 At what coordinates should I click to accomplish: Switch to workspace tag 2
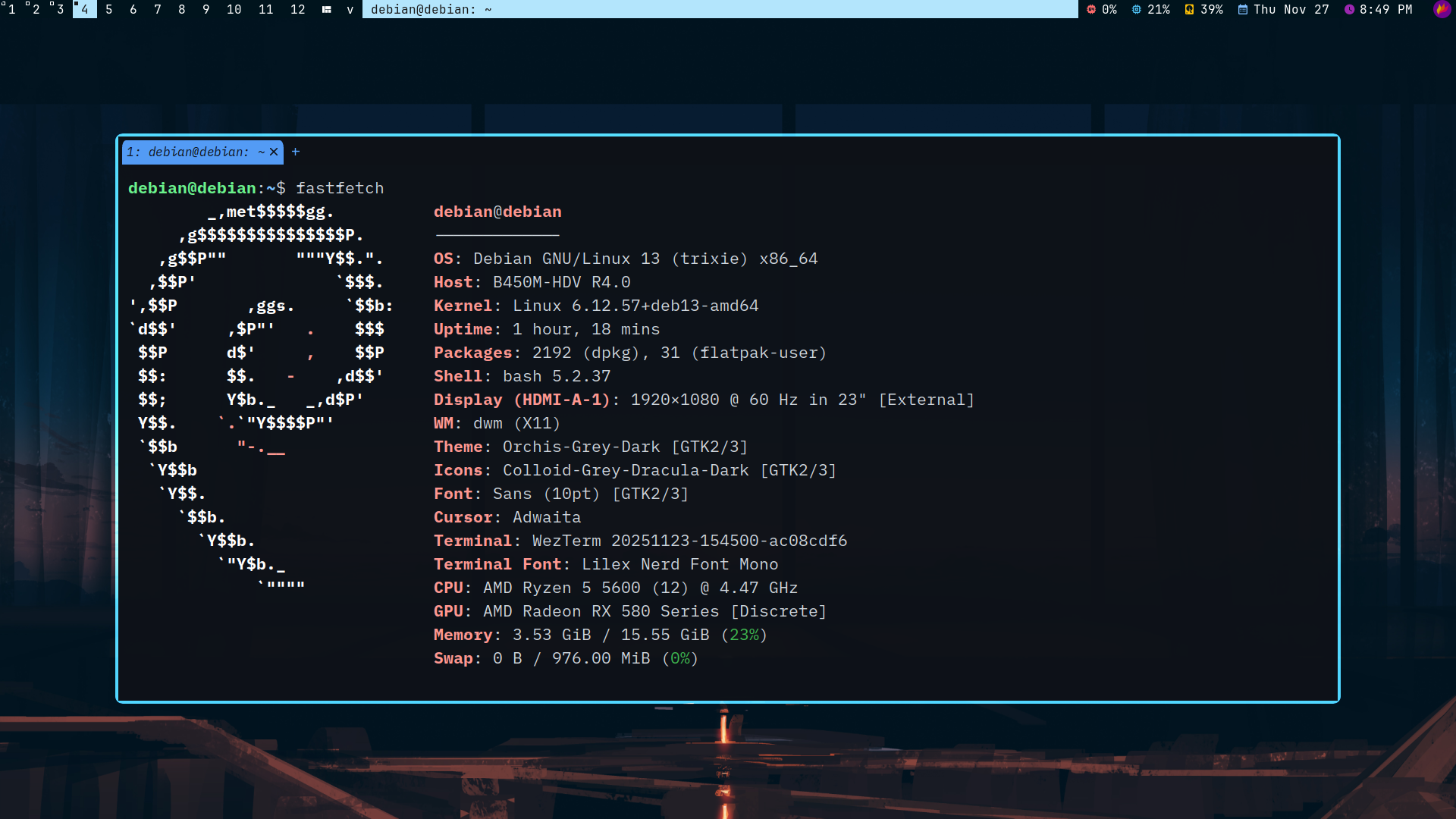tap(36, 9)
